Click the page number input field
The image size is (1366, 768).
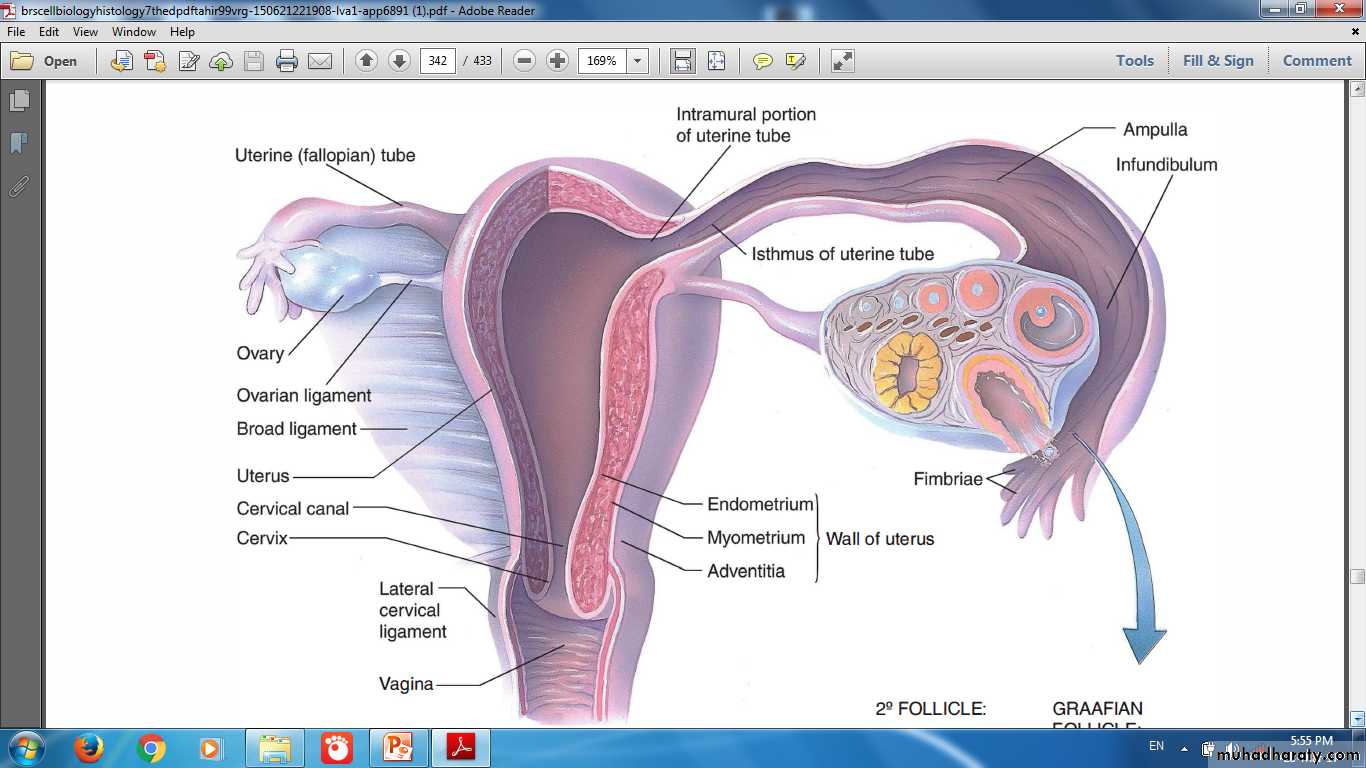coord(437,61)
